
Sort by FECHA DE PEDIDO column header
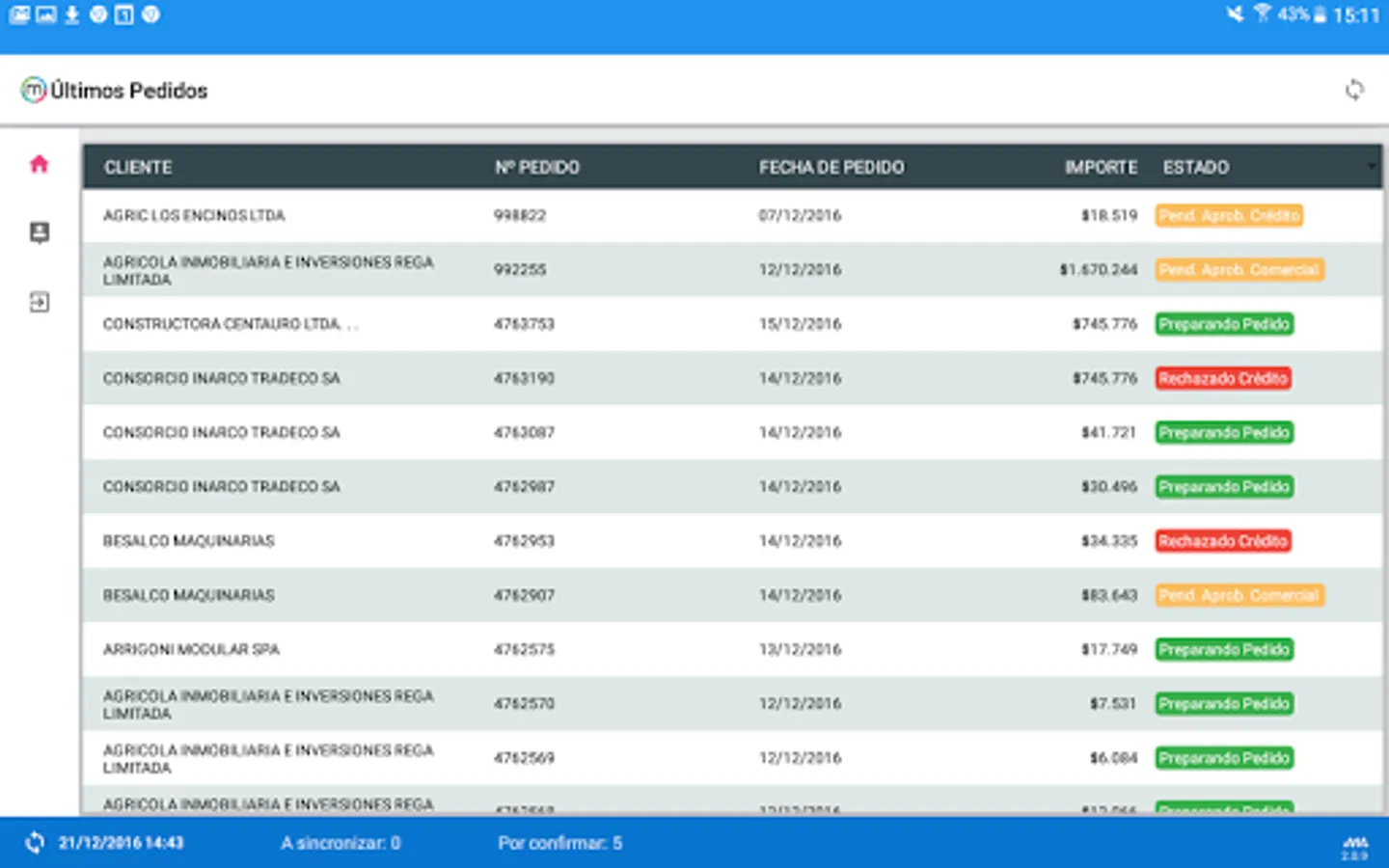[831, 167]
